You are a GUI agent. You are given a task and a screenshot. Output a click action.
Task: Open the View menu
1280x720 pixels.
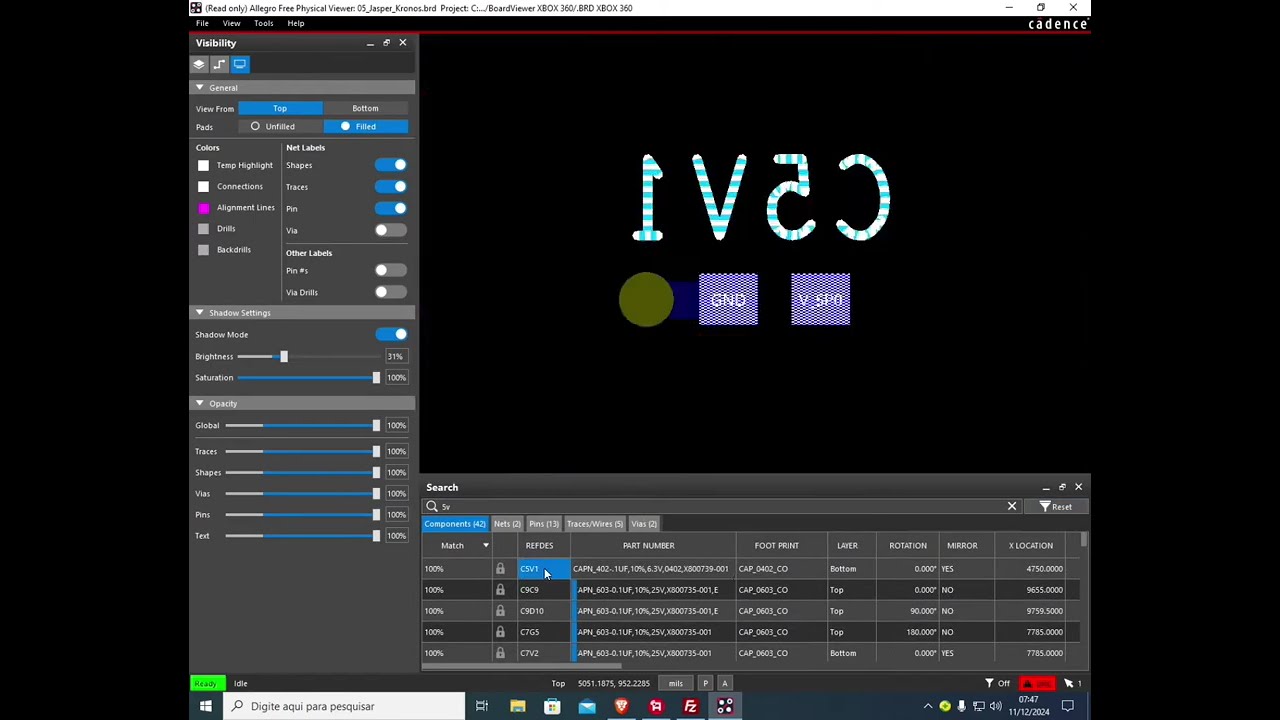pyautogui.click(x=231, y=23)
